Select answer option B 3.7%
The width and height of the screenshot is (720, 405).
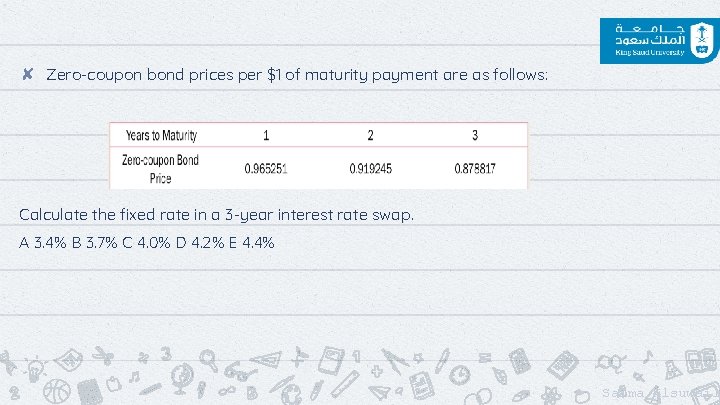point(97,243)
